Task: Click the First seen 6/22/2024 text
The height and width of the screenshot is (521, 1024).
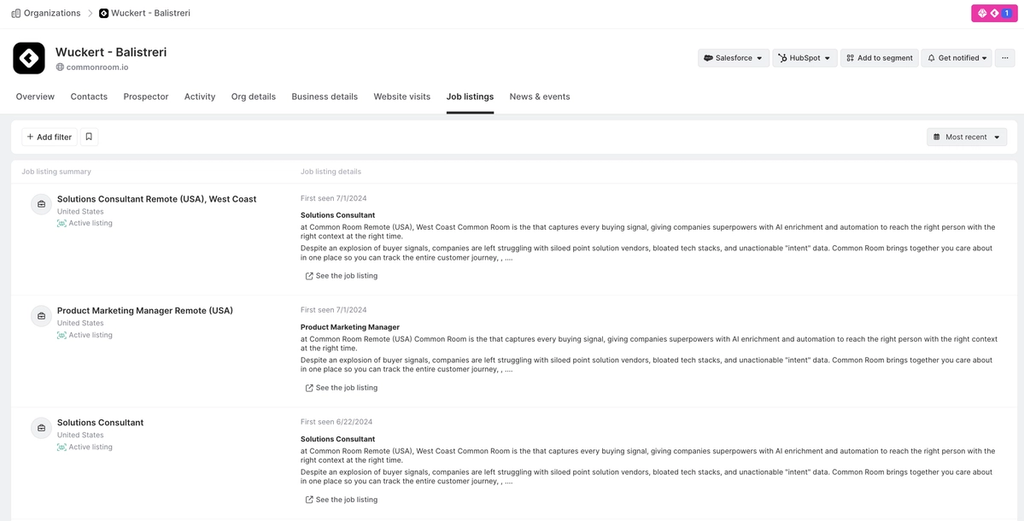Action: pos(336,422)
